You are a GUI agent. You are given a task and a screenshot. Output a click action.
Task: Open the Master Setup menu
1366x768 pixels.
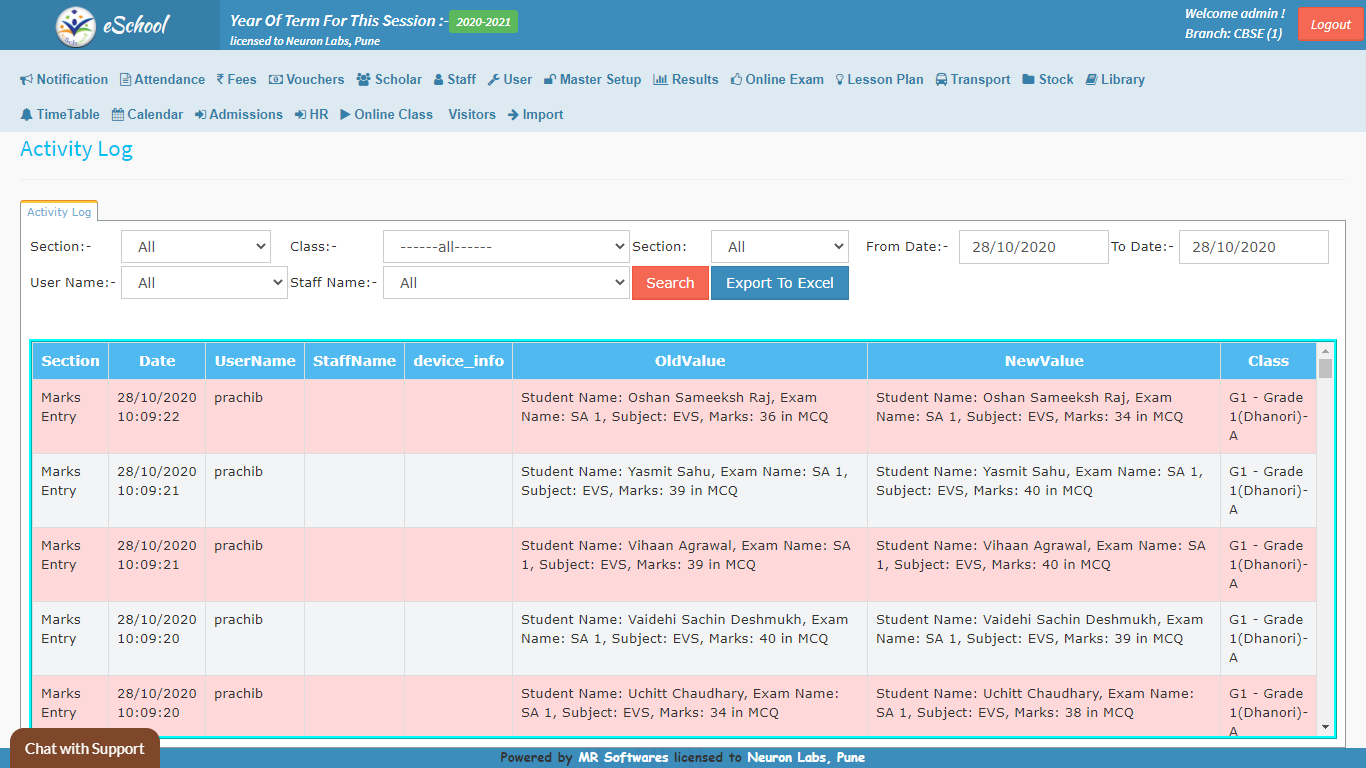click(x=592, y=79)
